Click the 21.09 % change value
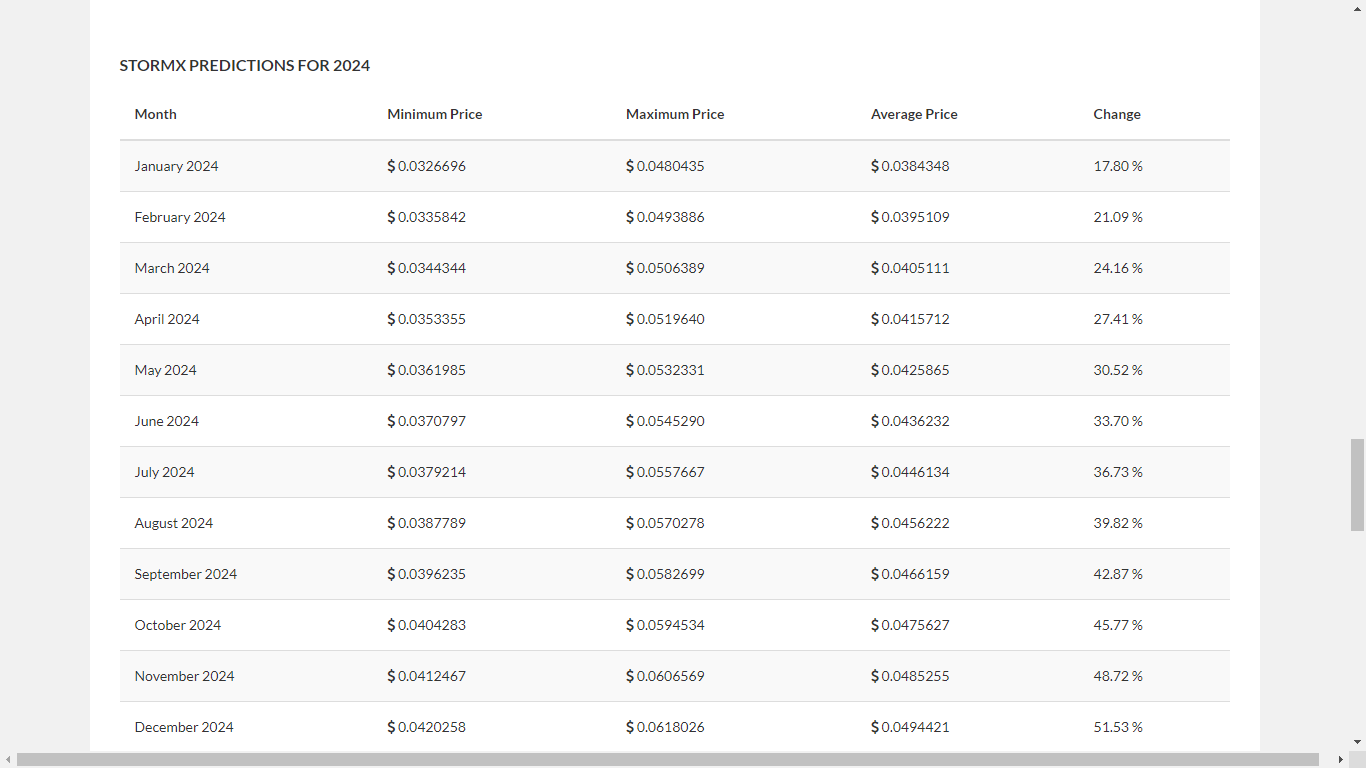 click(x=1118, y=217)
